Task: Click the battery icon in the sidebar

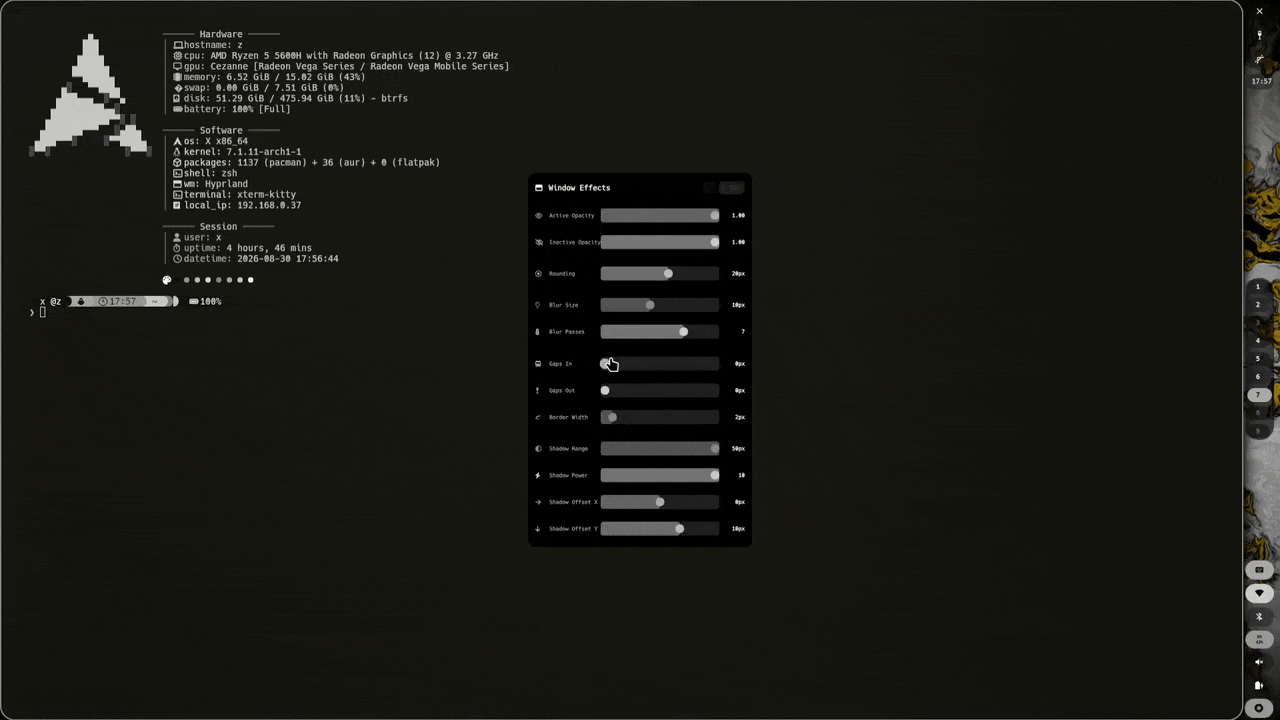Action: point(1259,685)
